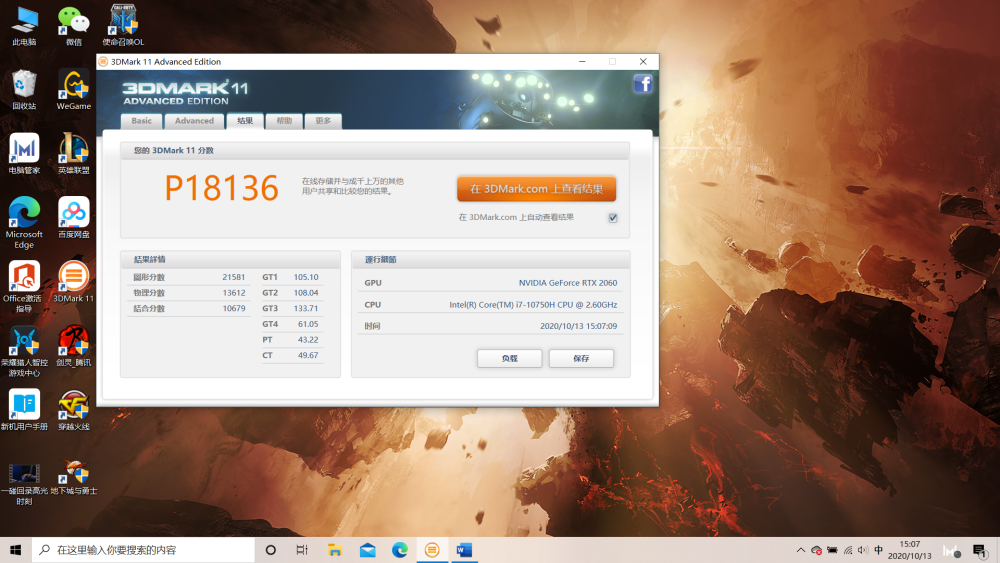This screenshot has width=1000, height=563.
Task: Open the 英雄联盟 League of Legends icon
Action: point(74,154)
